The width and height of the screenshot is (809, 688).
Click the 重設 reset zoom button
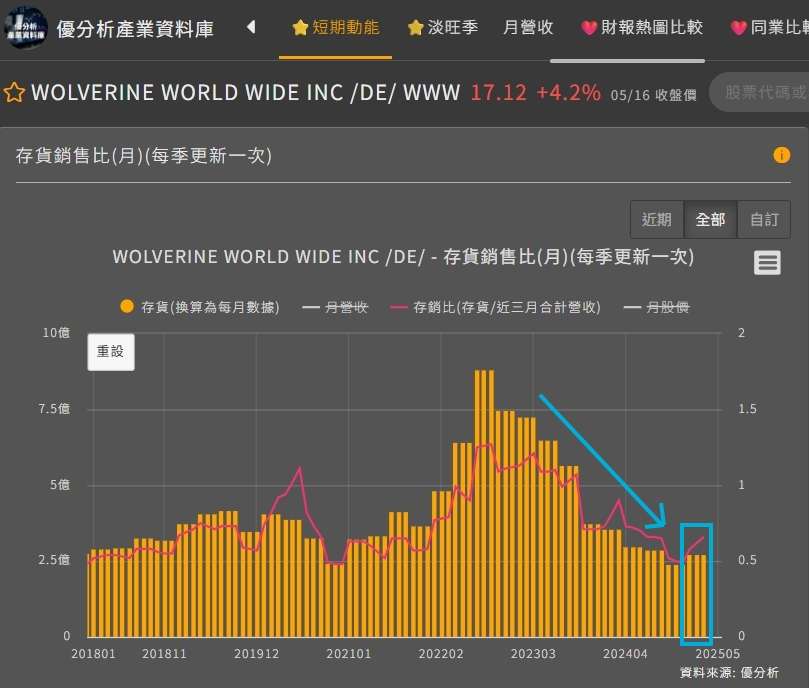(x=111, y=352)
